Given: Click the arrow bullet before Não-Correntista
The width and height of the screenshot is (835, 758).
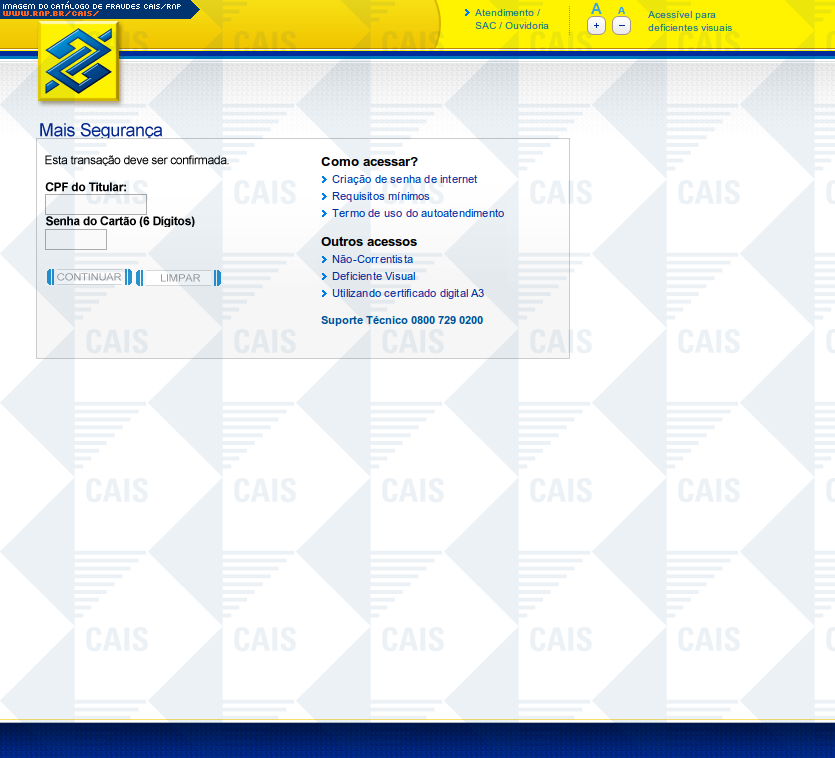Looking at the screenshot, I should 324,260.
